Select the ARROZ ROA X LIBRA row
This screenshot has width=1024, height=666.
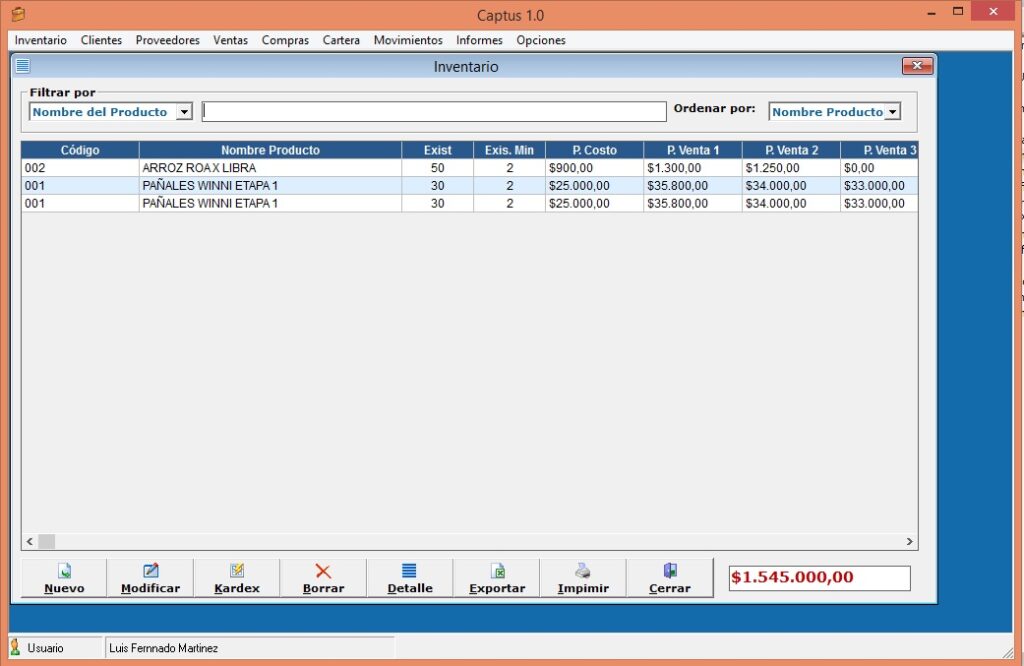(270, 168)
